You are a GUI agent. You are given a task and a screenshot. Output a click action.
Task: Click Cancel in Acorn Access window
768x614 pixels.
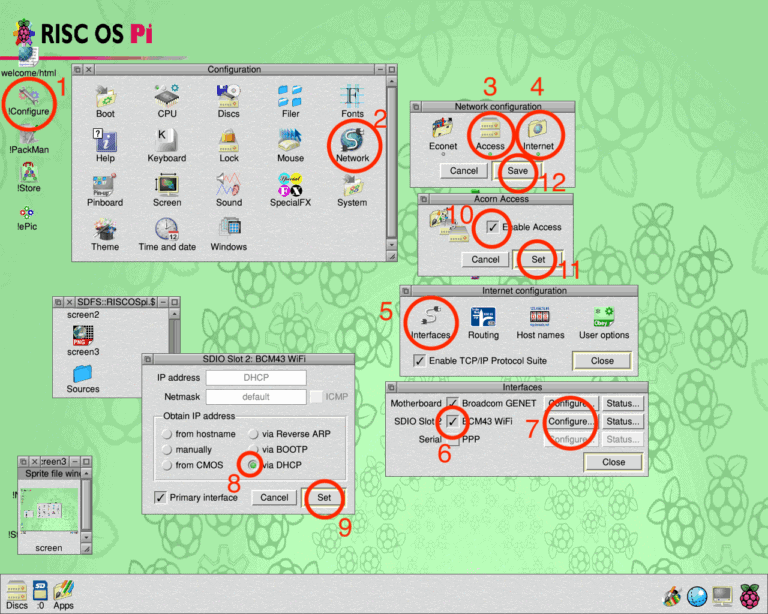pos(485,260)
